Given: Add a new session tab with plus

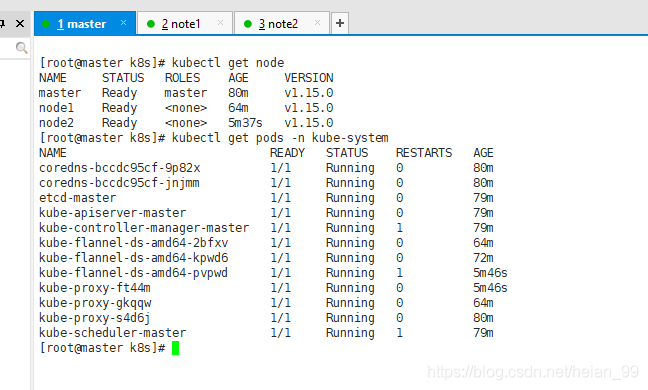Looking at the screenshot, I should pyautogui.click(x=340, y=23).
